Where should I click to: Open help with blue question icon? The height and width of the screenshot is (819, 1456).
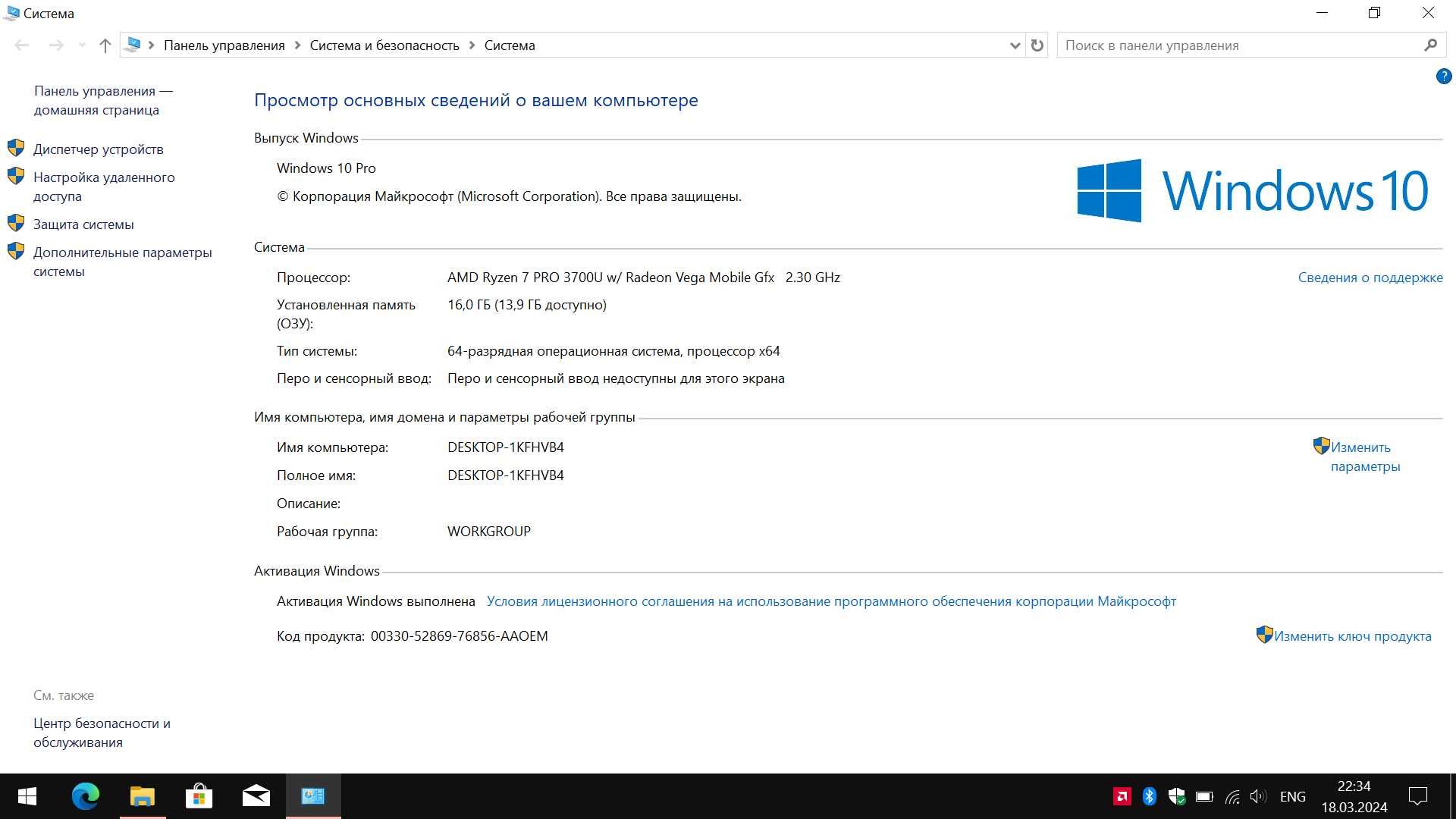pos(1444,77)
